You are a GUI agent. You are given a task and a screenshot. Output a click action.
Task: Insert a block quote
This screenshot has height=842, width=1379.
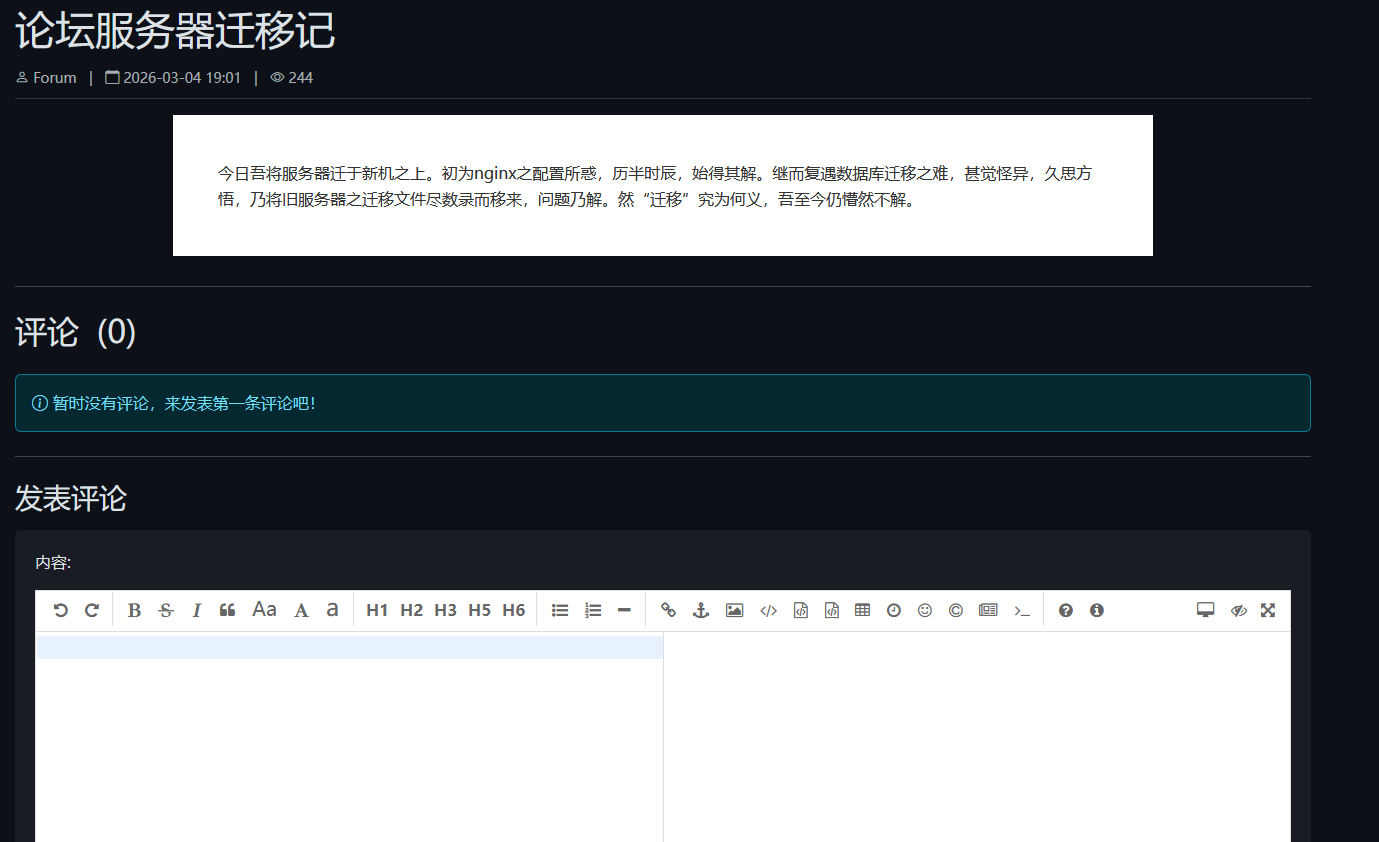click(x=228, y=610)
